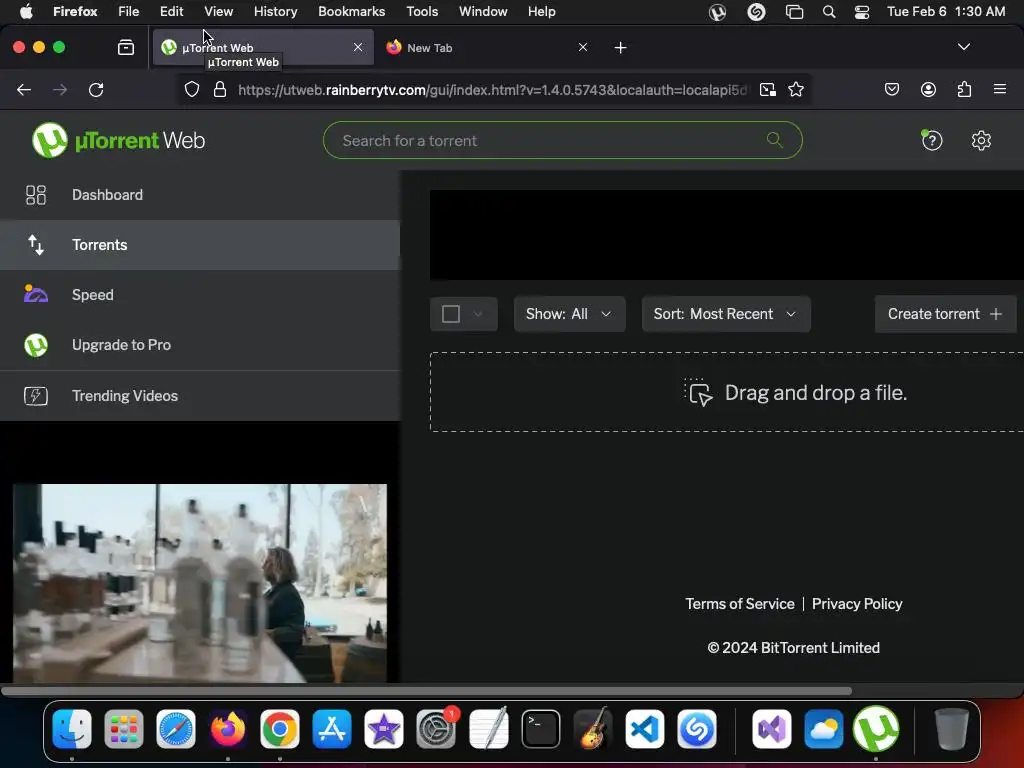The width and height of the screenshot is (1024, 768).
Task: Click the video ad thumbnail in sidebar
Action: [x=200, y=583]
